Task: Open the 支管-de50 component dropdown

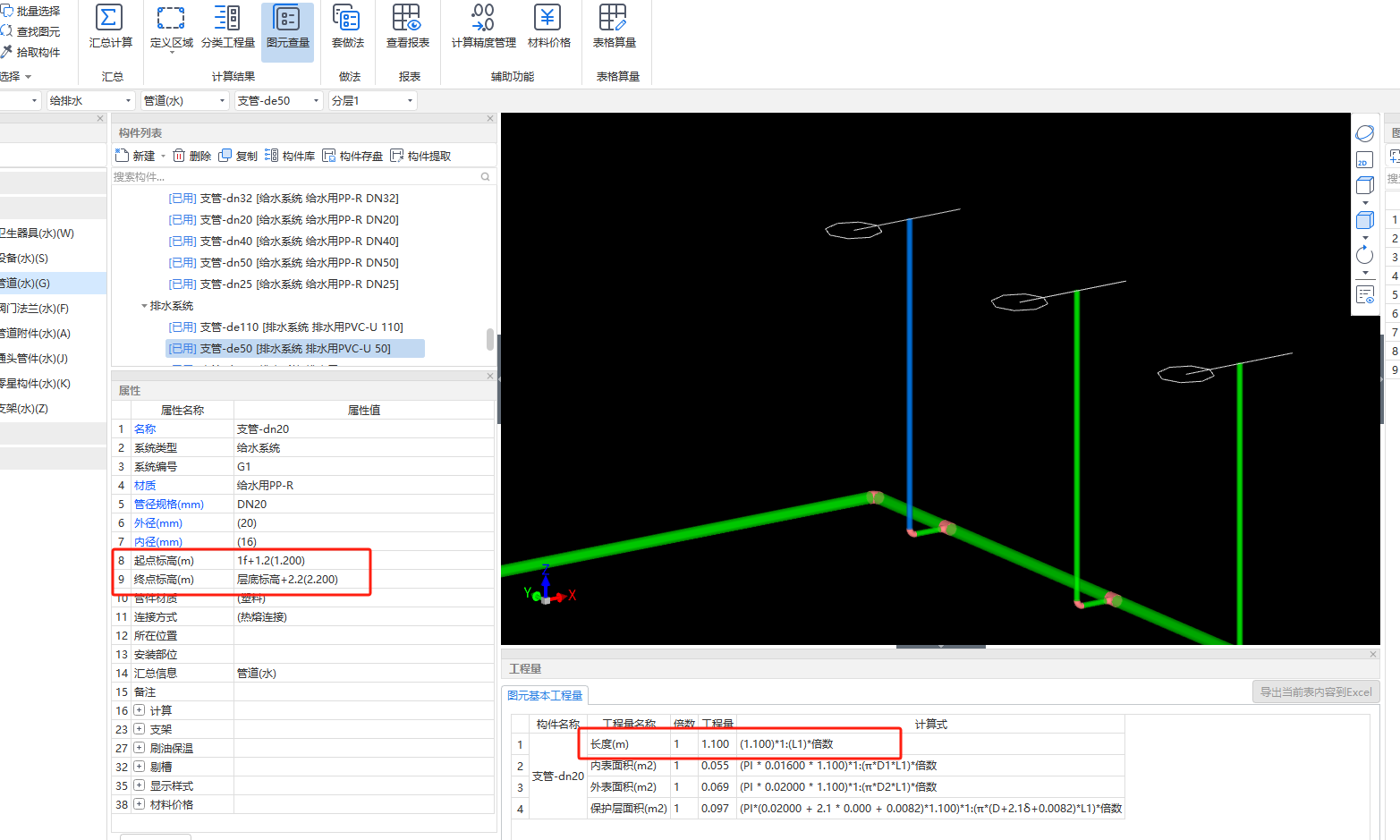Action: point(278,101)
